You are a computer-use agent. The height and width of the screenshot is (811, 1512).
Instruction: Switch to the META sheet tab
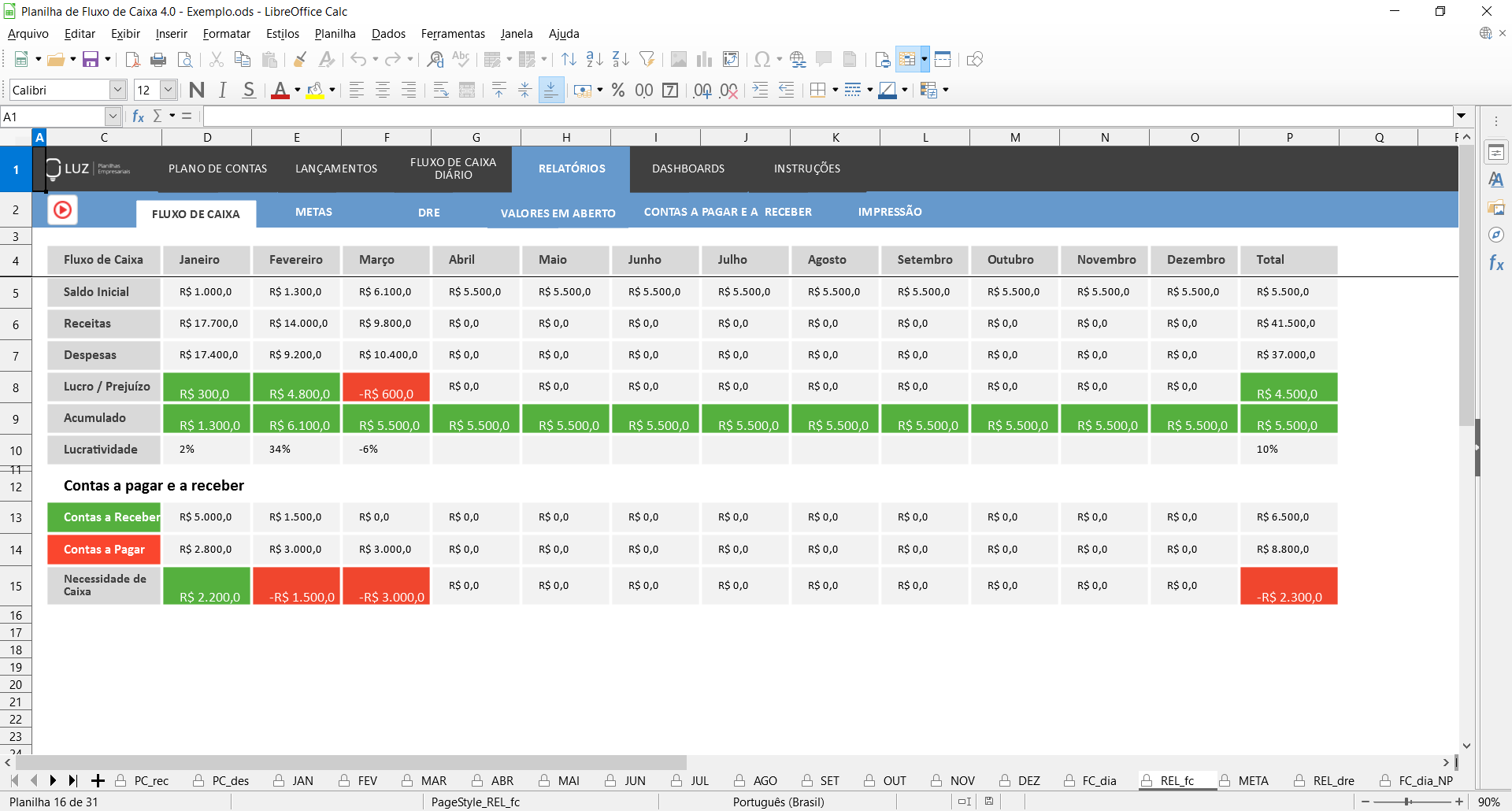[x=1252, y=781]
